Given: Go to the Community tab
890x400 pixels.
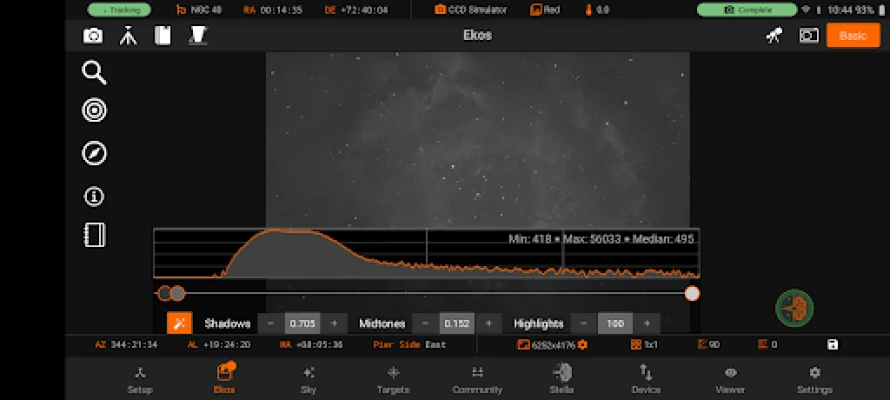Looking at the screenshot, I should point(477,380).
